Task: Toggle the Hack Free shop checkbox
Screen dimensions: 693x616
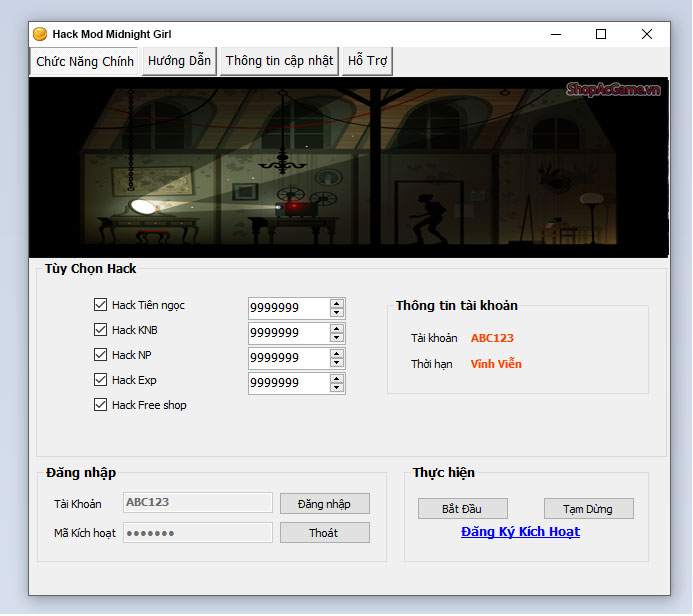Action: click(100, 405)
